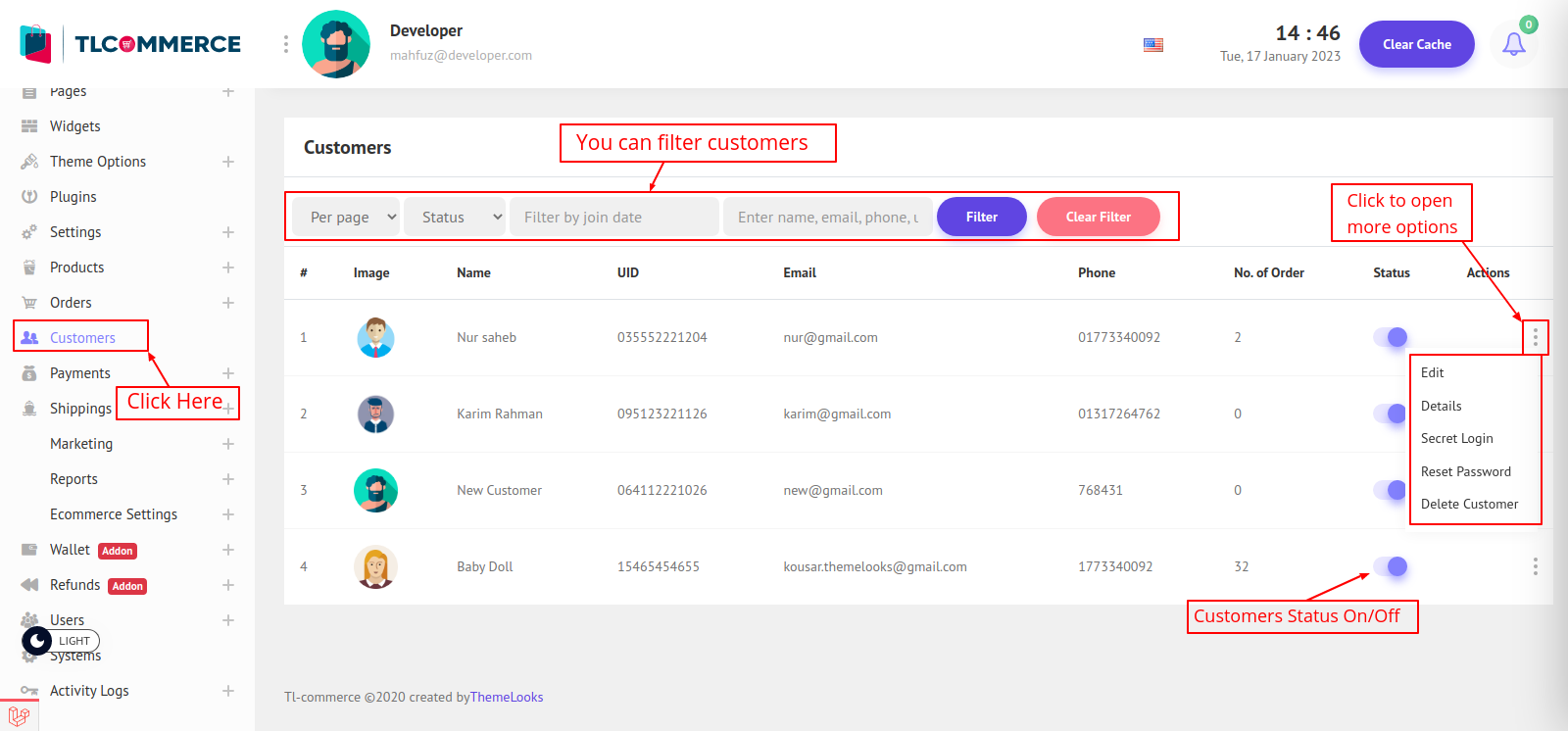Open three-dot actions for Baby Doll
The width and height of the screenshot is (1568, 731).
click(1535, 566)
